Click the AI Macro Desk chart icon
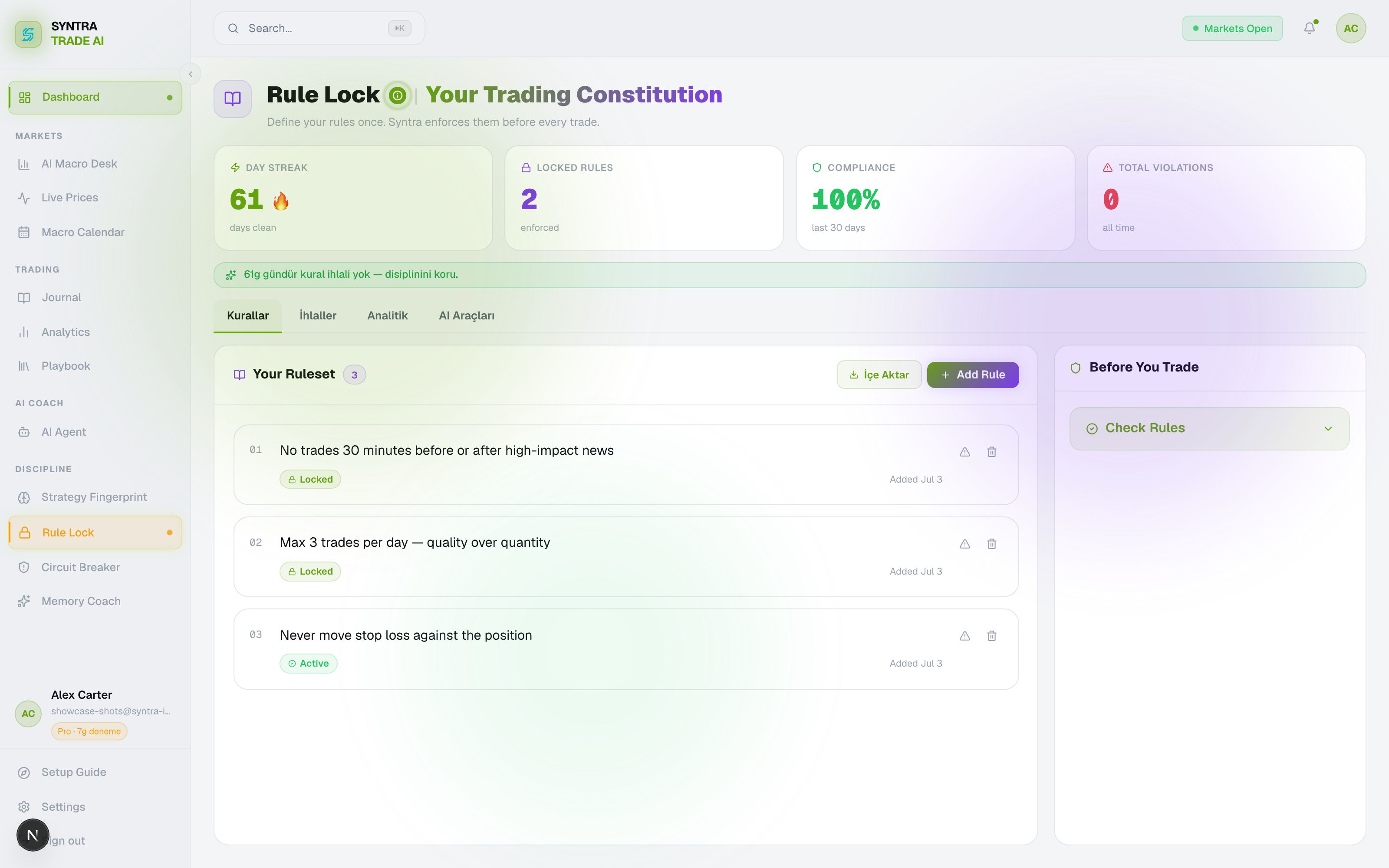Viewport: 1389px width, 868px height. point(23,165)
